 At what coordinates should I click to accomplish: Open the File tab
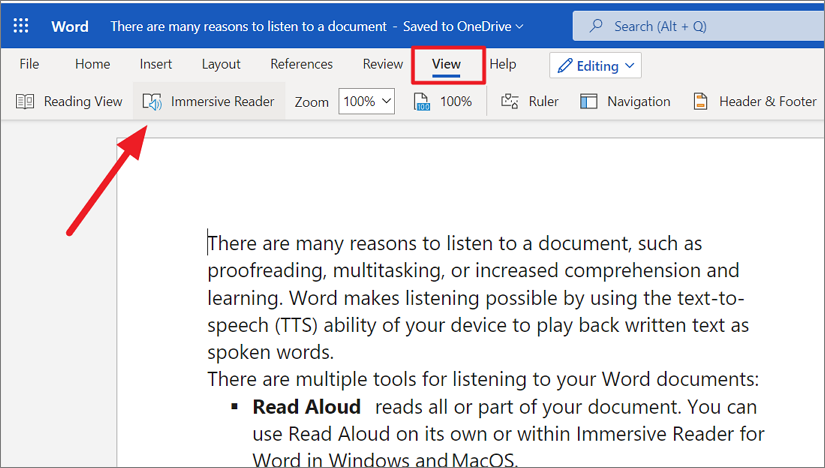[x=29, y=64]
